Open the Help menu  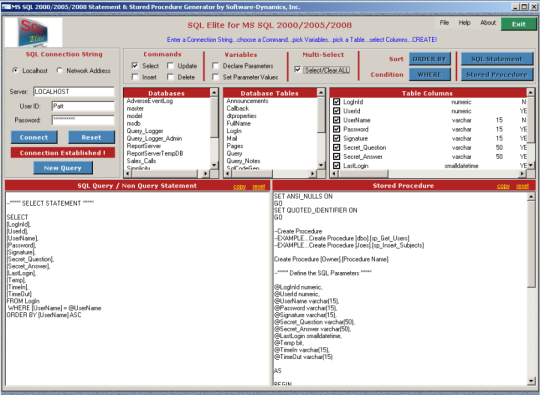point(464,23)
